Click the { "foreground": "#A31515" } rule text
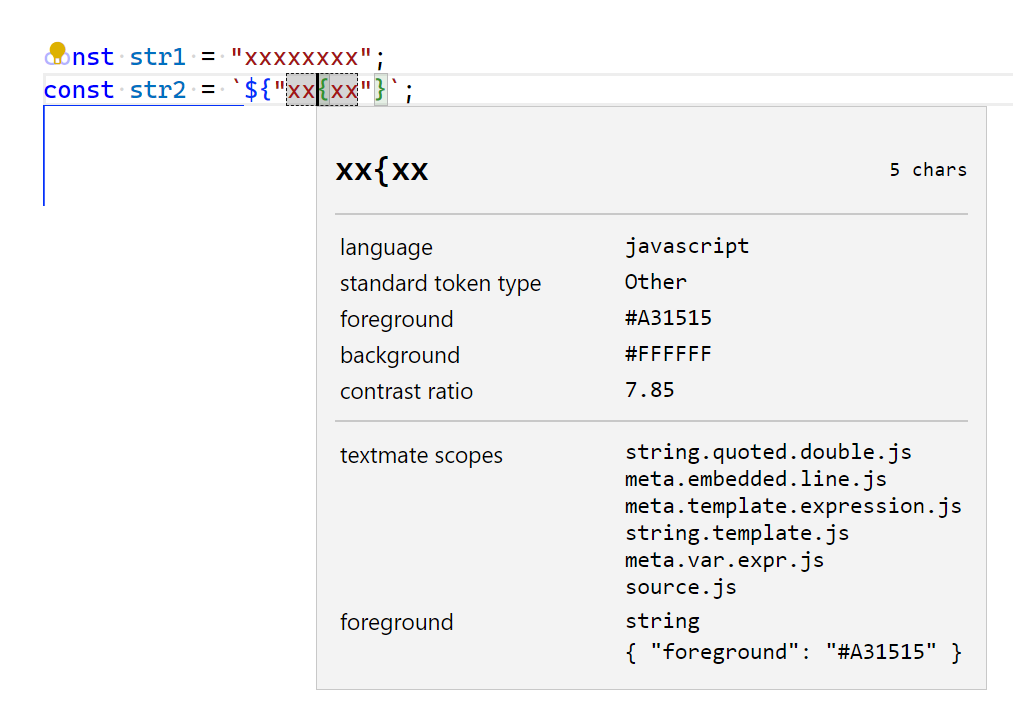This screenshot has width=1013, height=705. (x=793, y=653)
